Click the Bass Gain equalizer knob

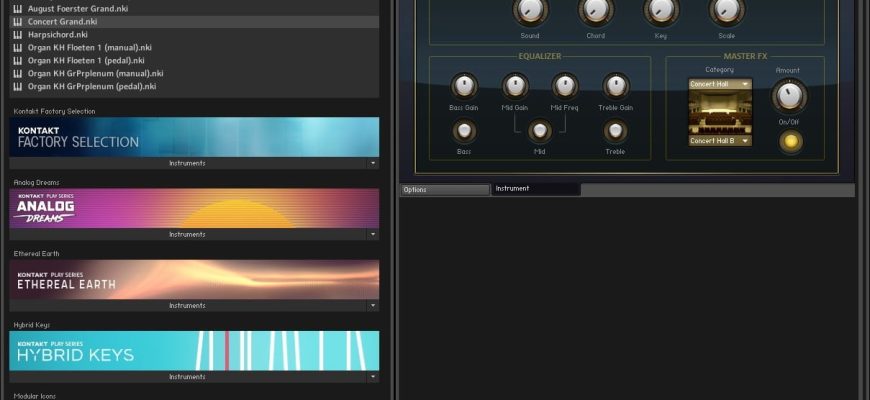click(464, 87)
